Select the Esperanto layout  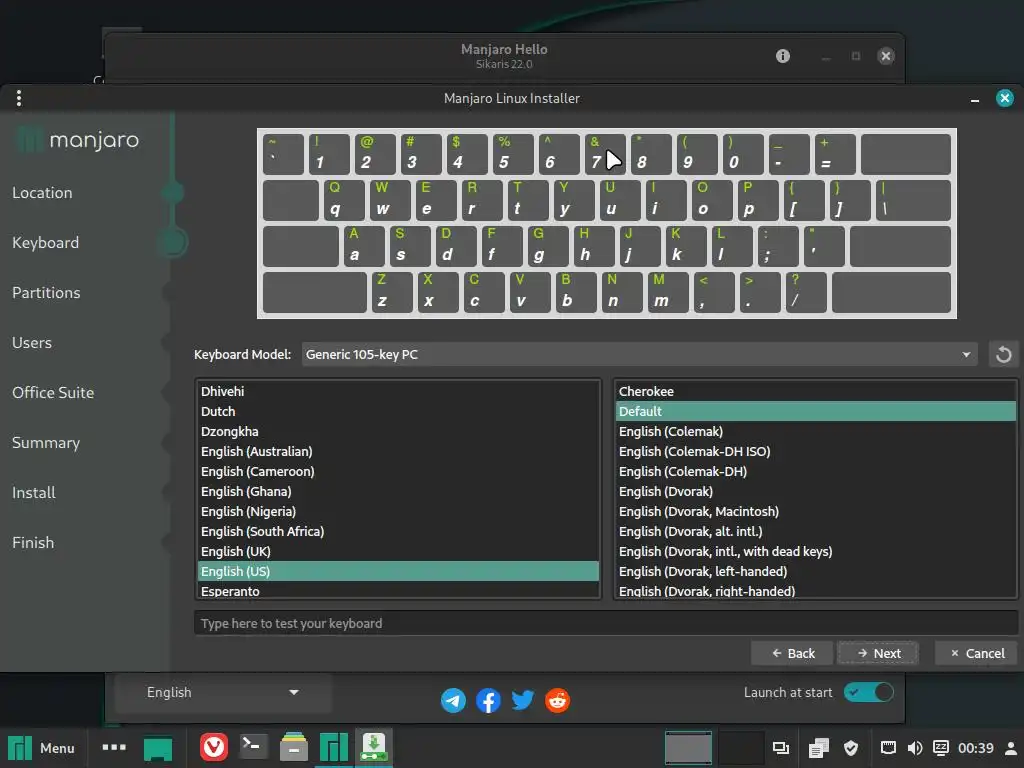click(x=398, y=590)
